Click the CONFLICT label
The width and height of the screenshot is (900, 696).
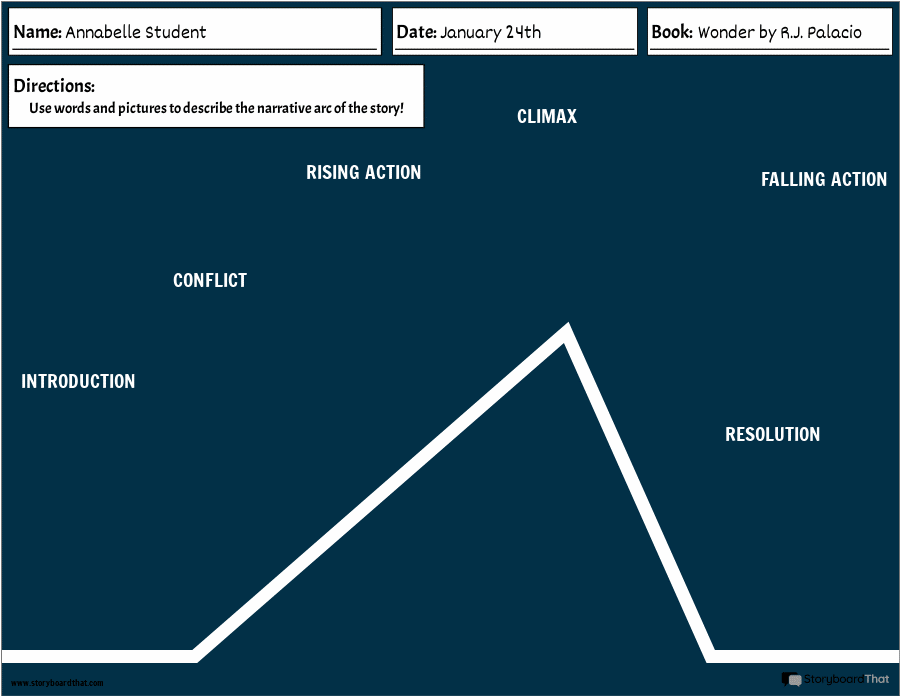pos(210,281)
